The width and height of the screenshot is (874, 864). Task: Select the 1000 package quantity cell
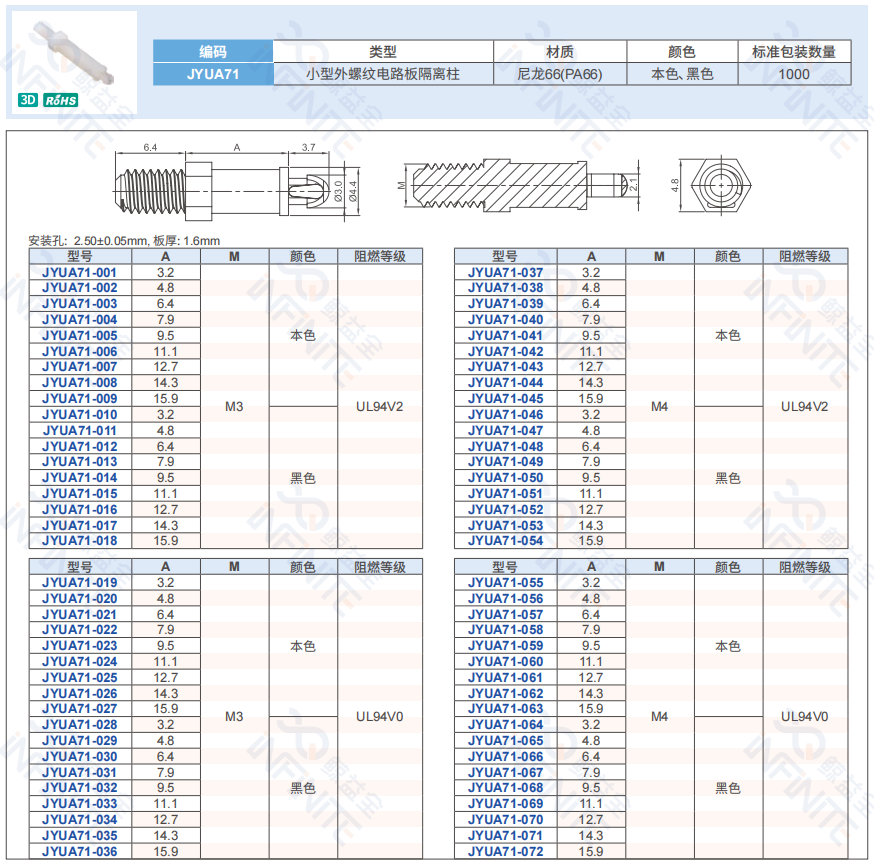pos(794,74)
